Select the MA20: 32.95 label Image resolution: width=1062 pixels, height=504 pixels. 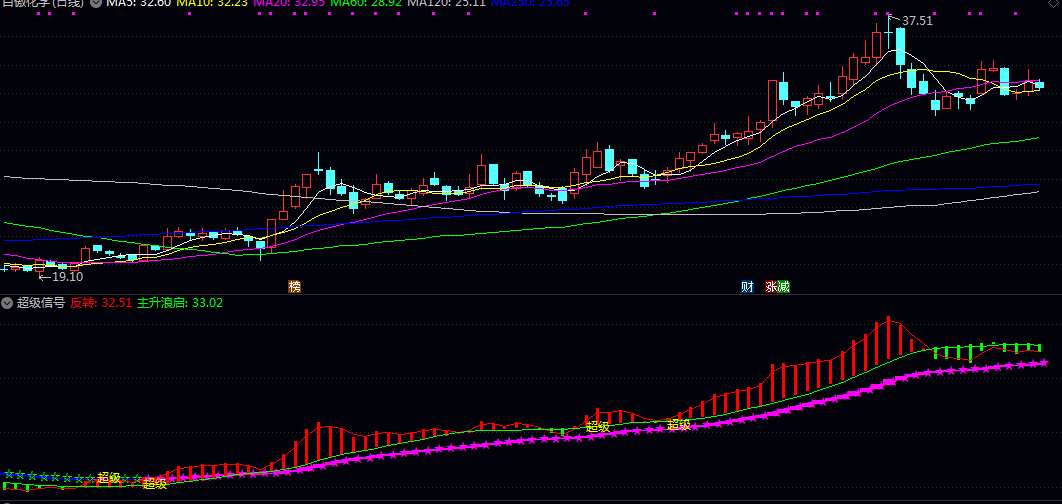pyautogui.click(x=290, y=3)
